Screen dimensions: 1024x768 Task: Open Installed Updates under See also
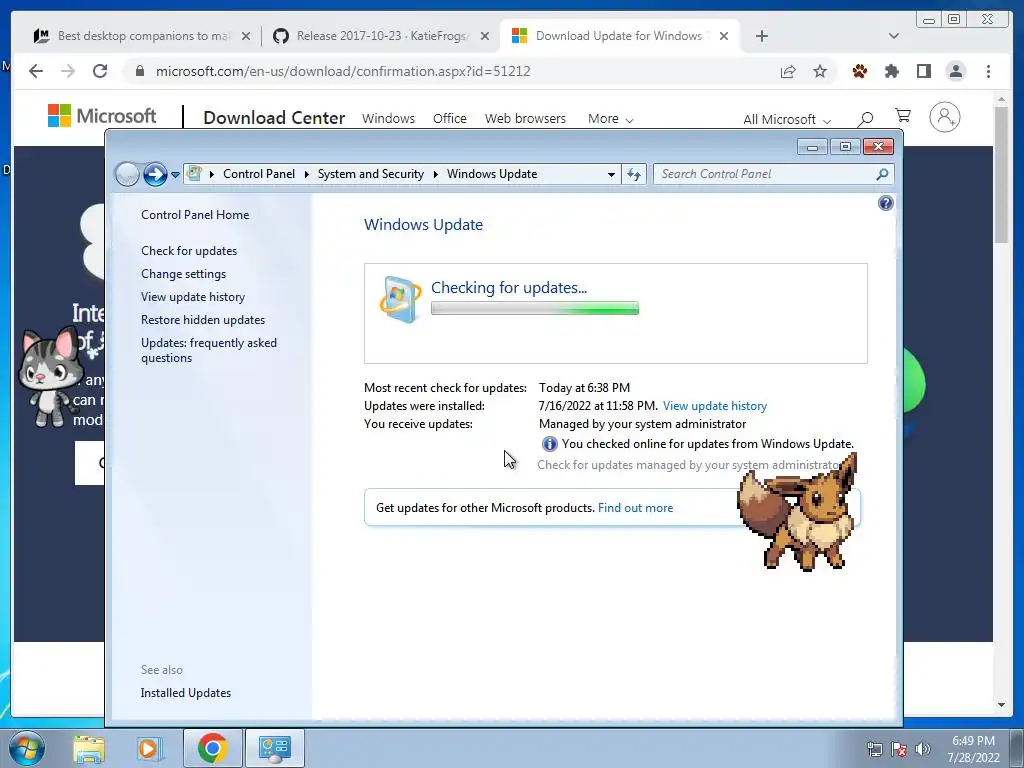pos(185,693)
